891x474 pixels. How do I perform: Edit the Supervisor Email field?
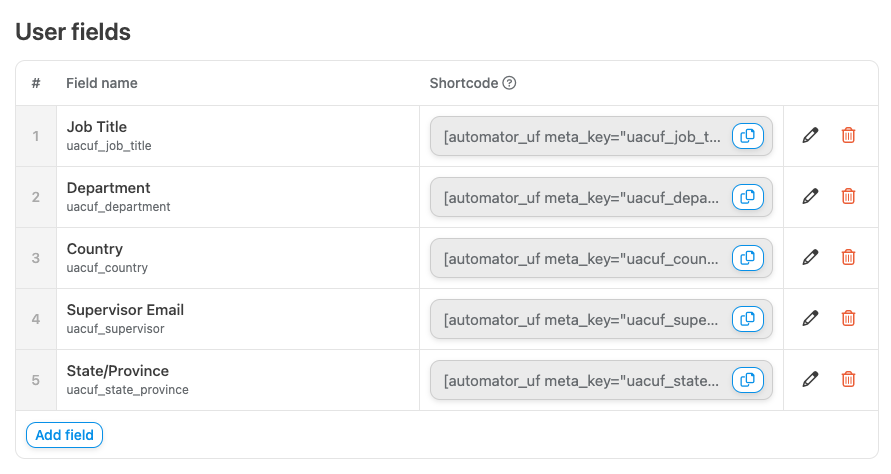(x=810, y=319)
